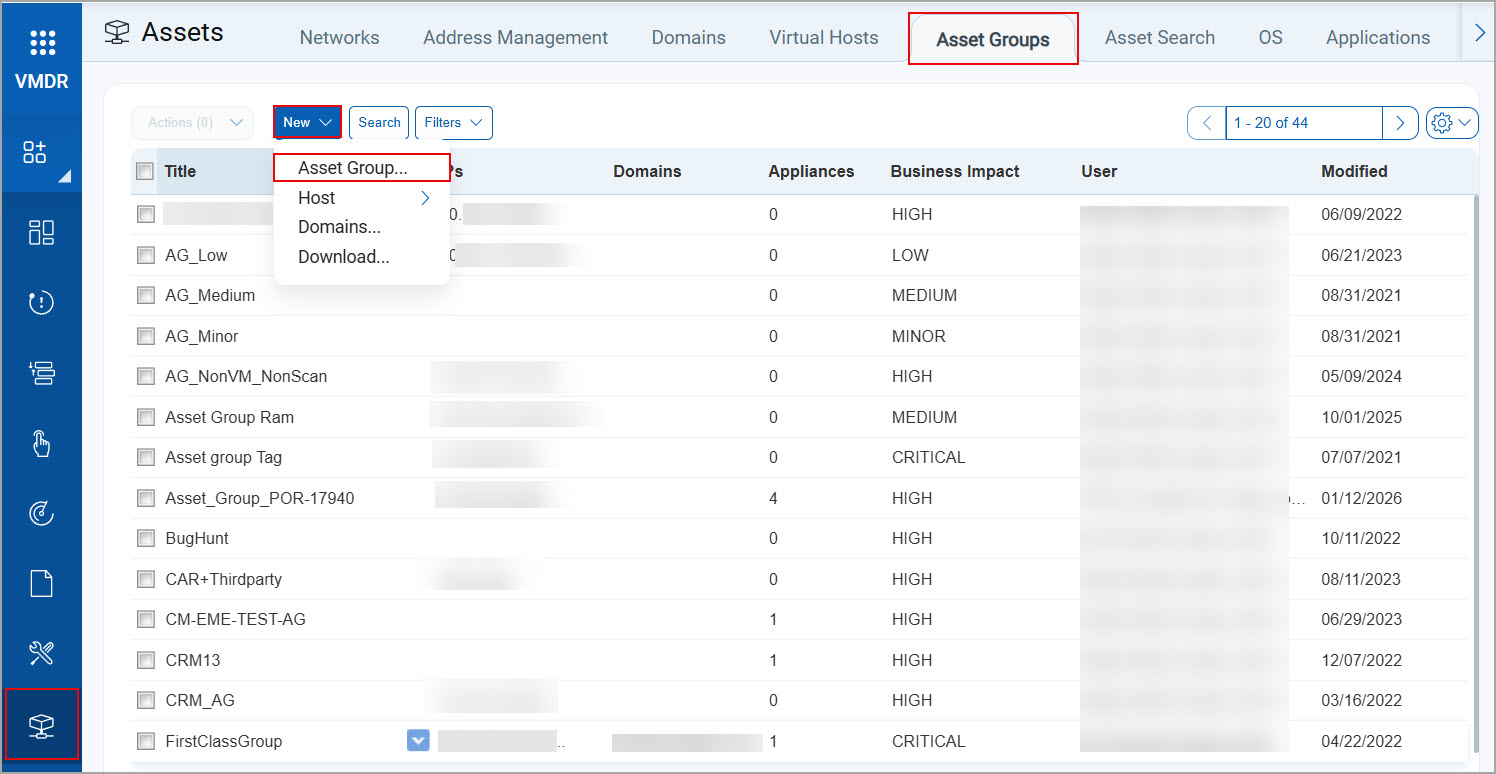Check the select-all checkbox in header
The height and width of the screenshot is (774, 1496).
click(x=145, y=171)
